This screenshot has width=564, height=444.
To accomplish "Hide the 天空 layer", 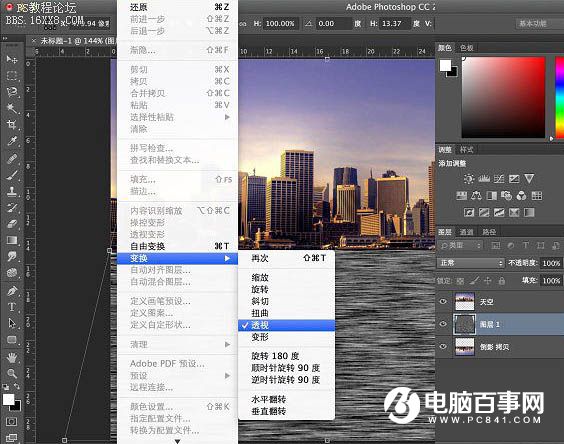I will point(443,302).
